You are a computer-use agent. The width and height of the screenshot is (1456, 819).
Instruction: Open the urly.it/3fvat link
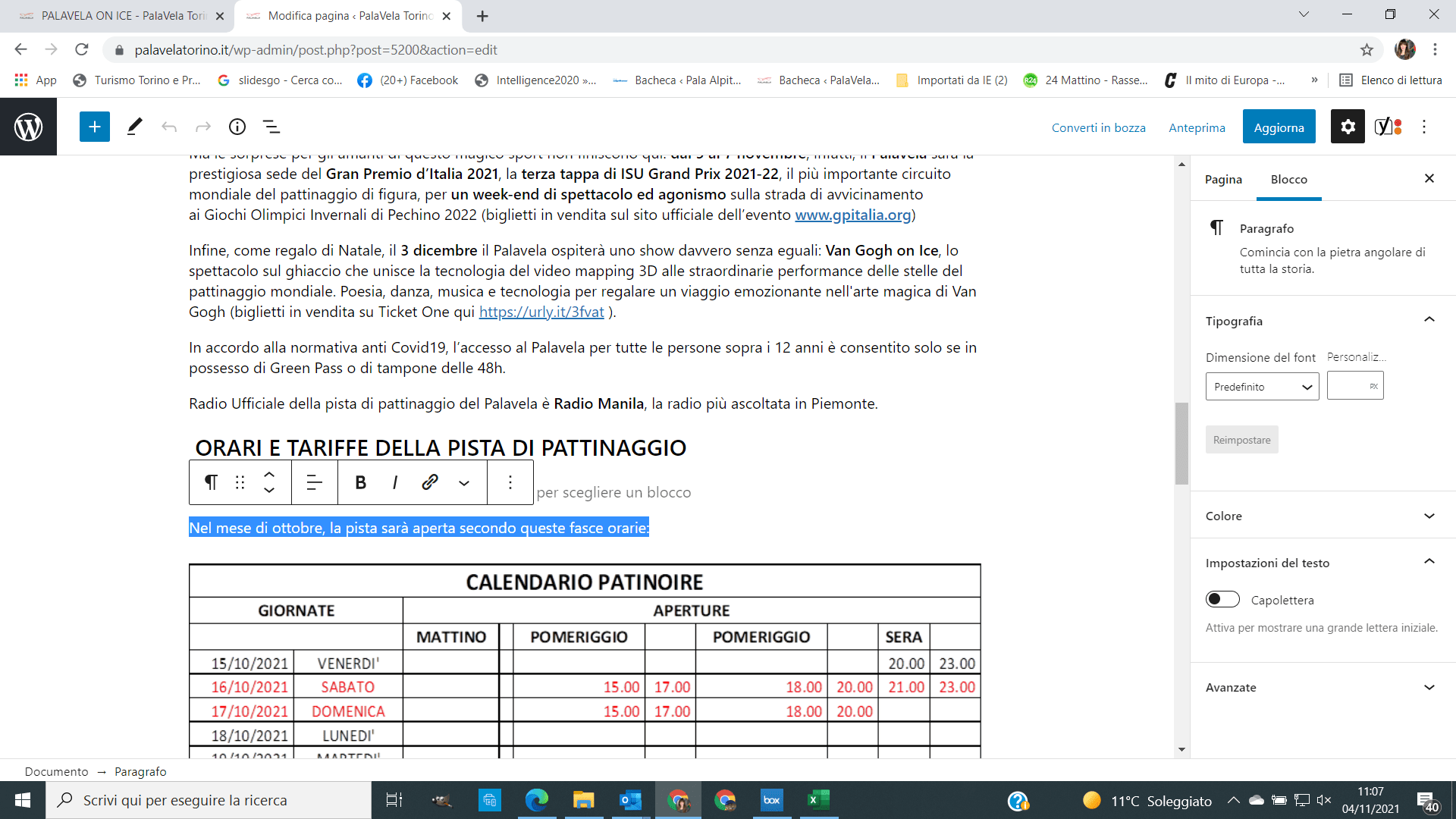(541, 312)
